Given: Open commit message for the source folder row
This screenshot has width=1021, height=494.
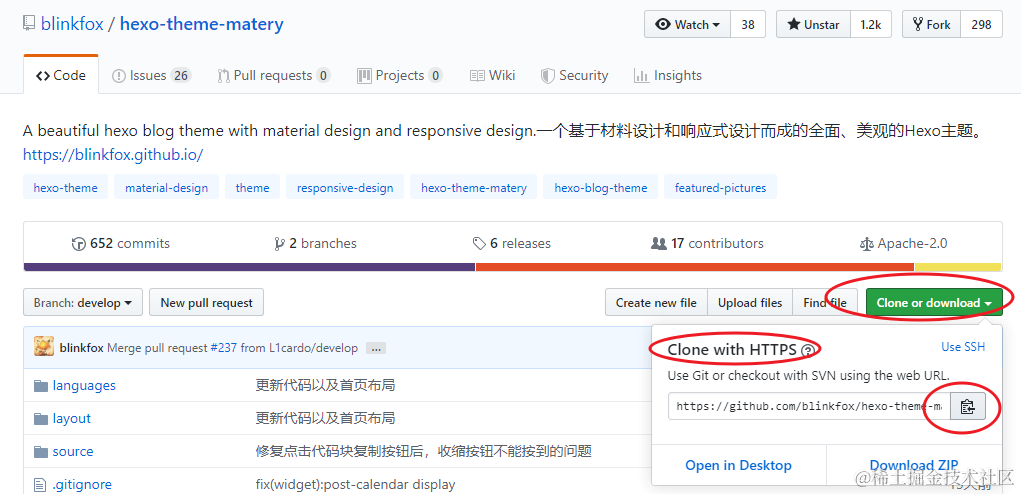Looking at the screenshot, I should [x=424, y=451].
